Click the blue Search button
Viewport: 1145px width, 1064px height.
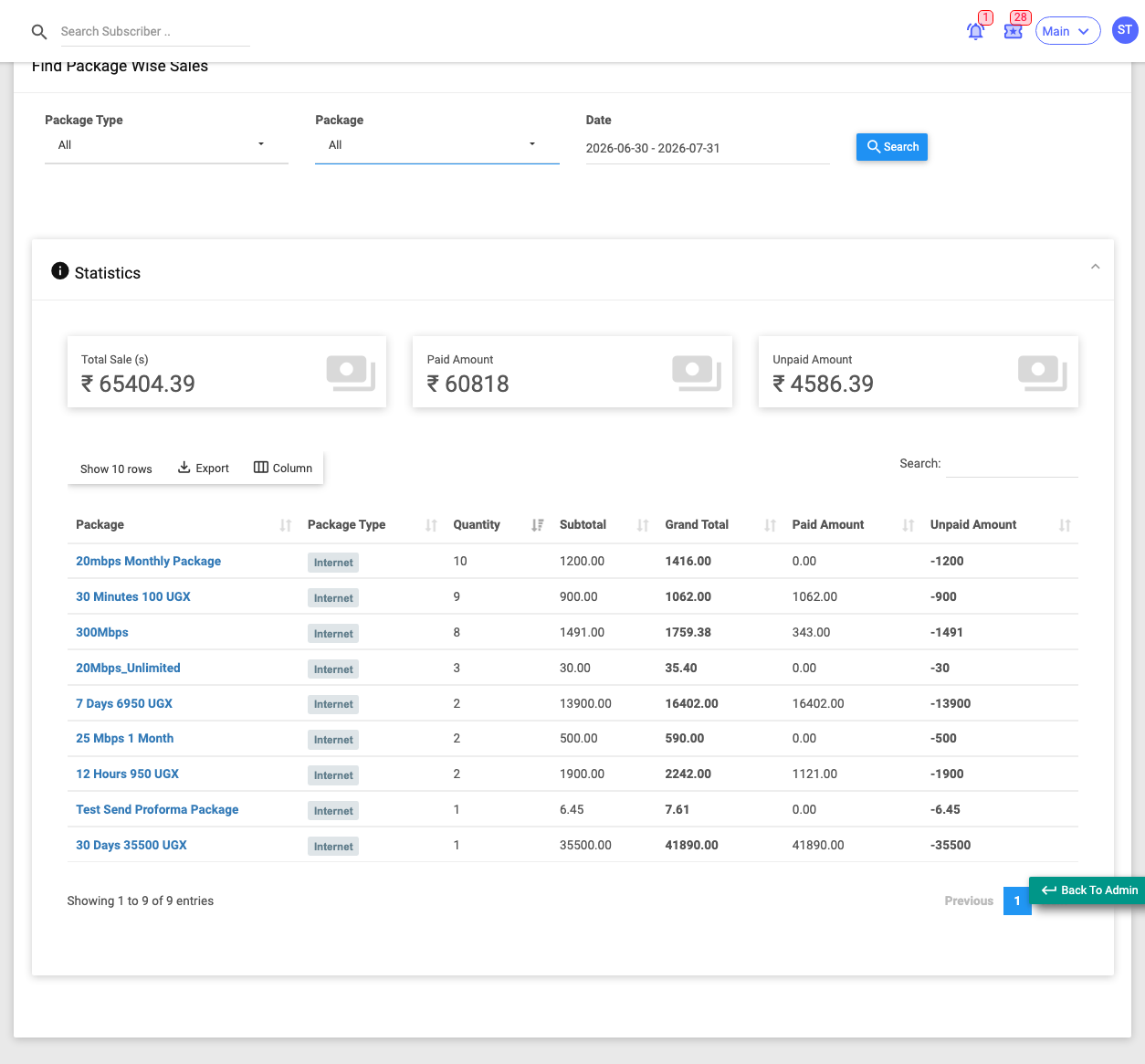892,147
